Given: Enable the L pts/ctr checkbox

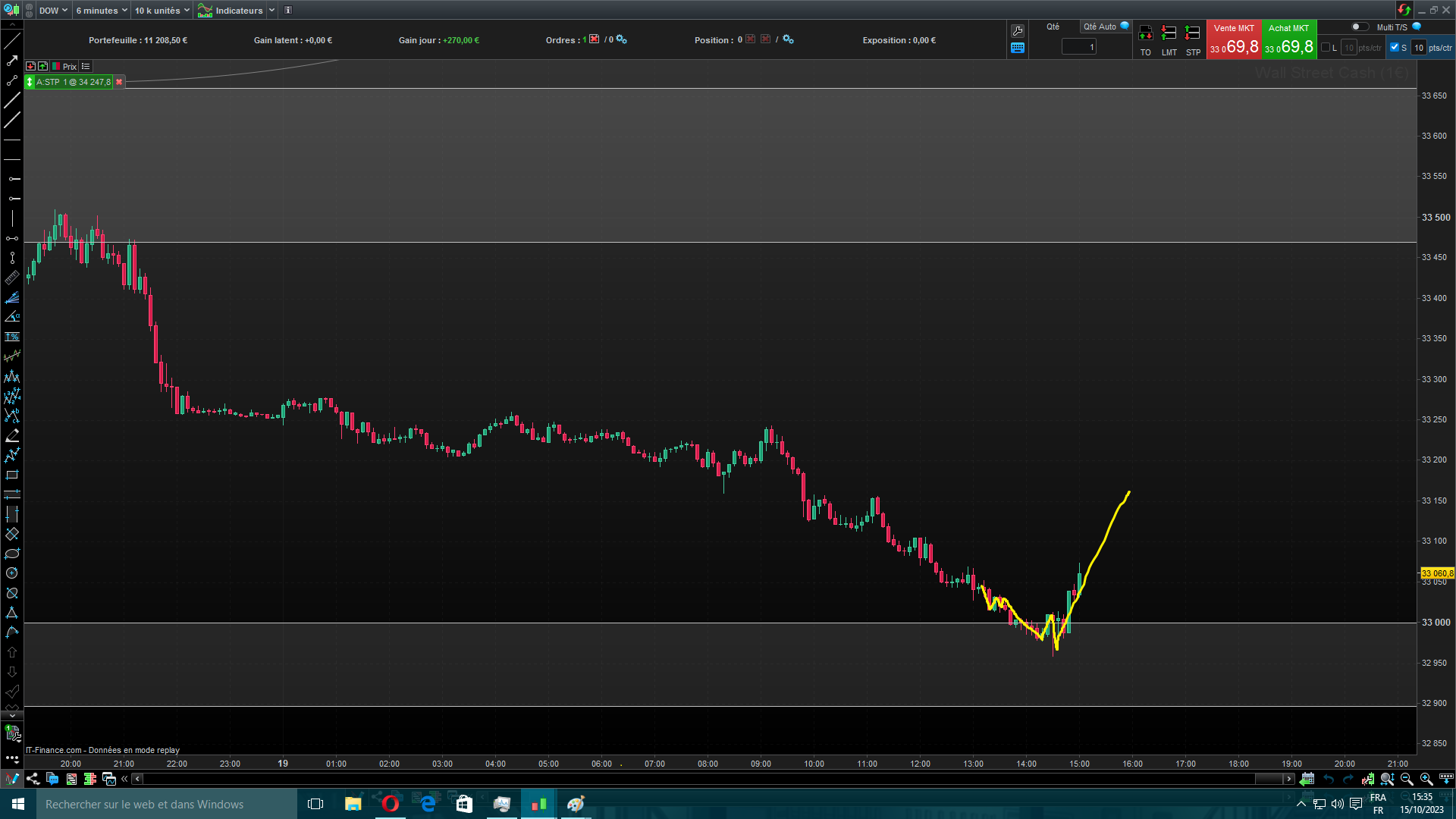Looking at the screenshot, I should click(x=1326, y=48).
